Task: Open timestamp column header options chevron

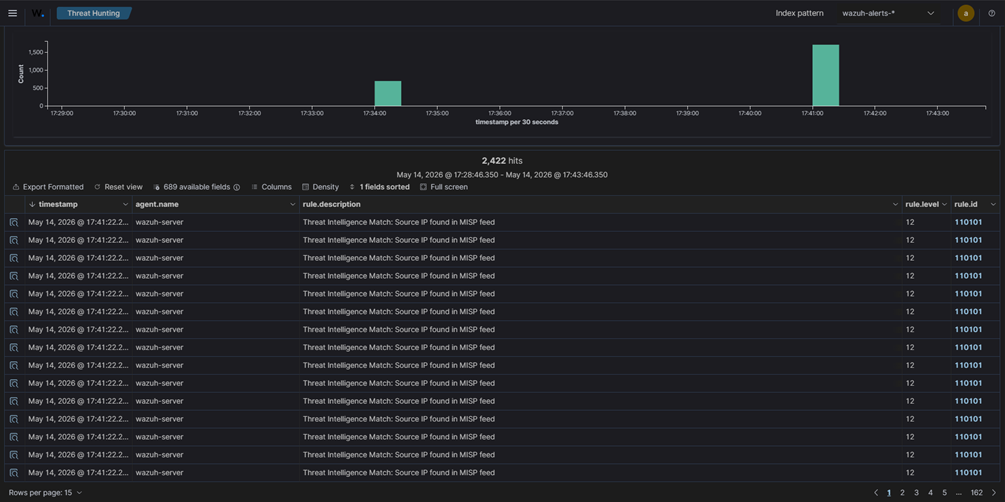Action: click(x=125, y=205)
